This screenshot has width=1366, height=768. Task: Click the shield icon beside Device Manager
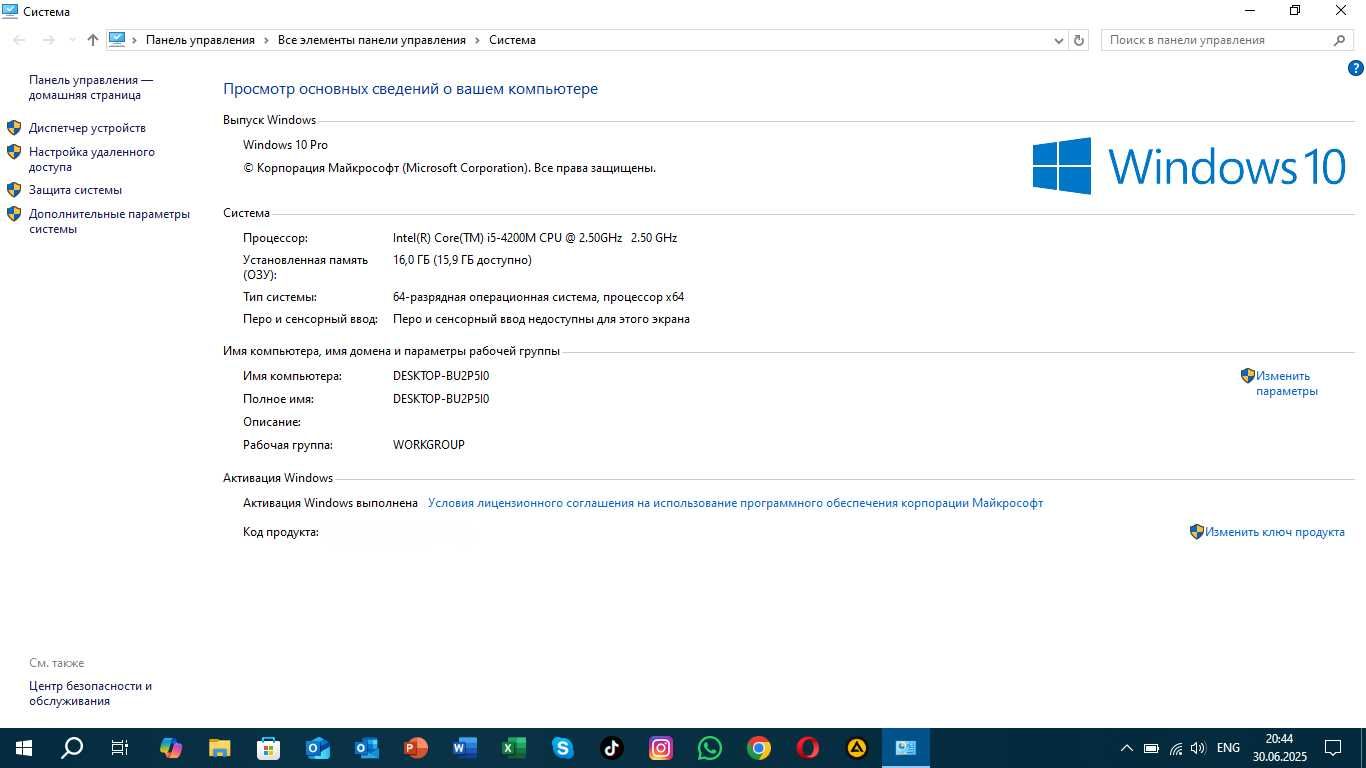pos(14,128)
